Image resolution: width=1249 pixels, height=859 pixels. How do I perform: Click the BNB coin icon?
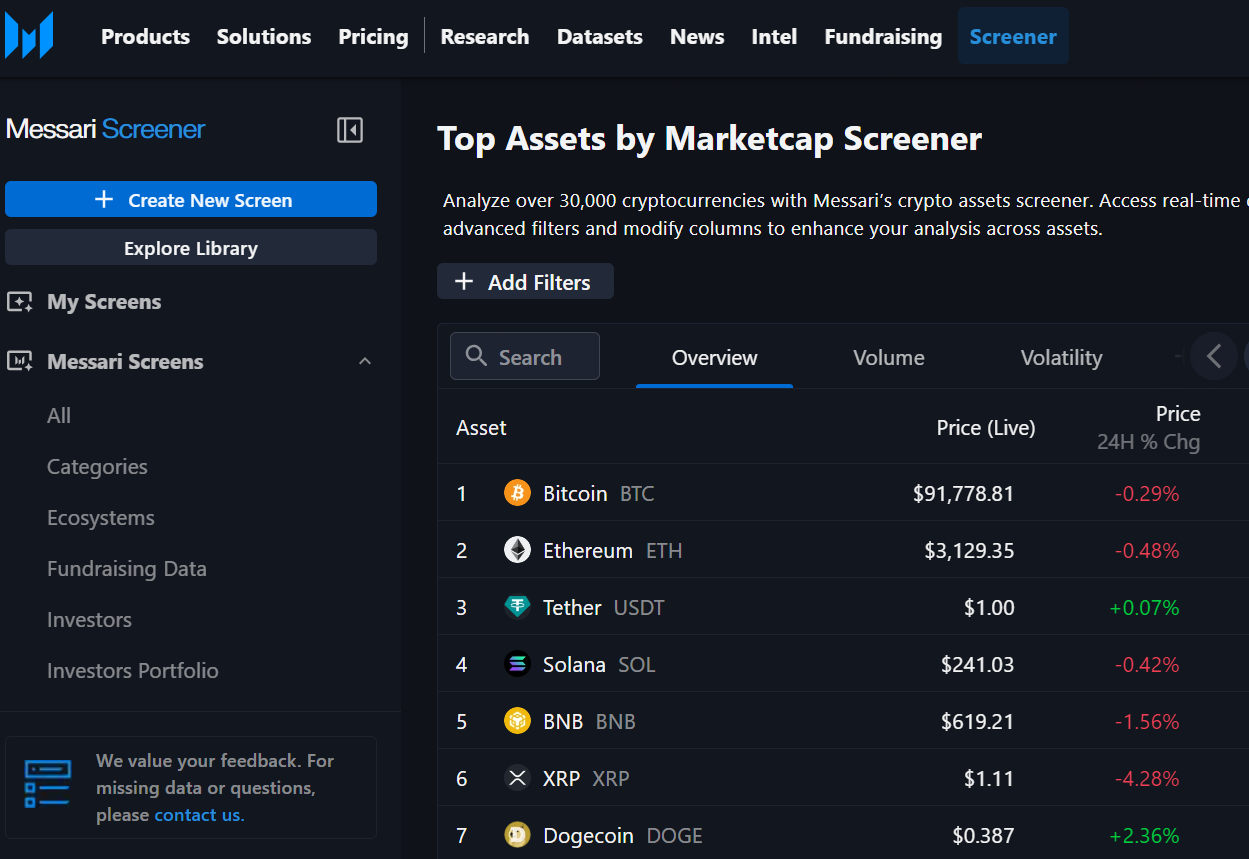point(517,721)
